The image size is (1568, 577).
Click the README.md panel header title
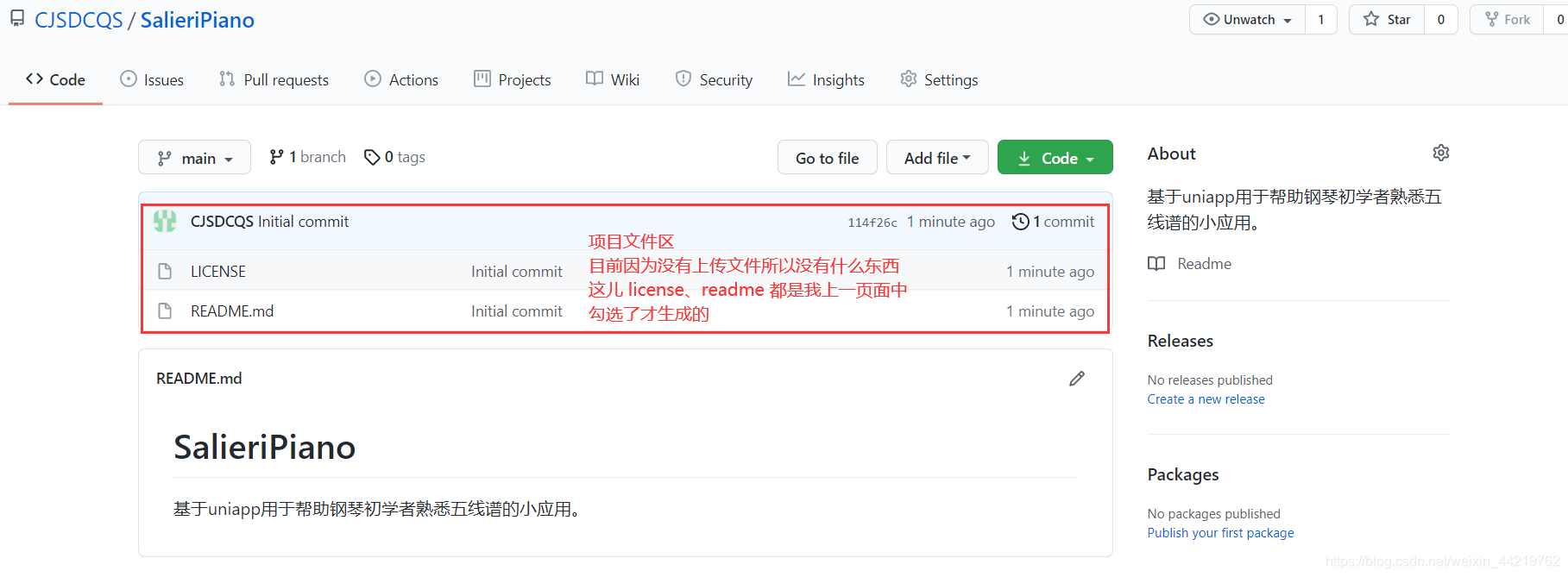pyautogui.click(x=199, y=379)
